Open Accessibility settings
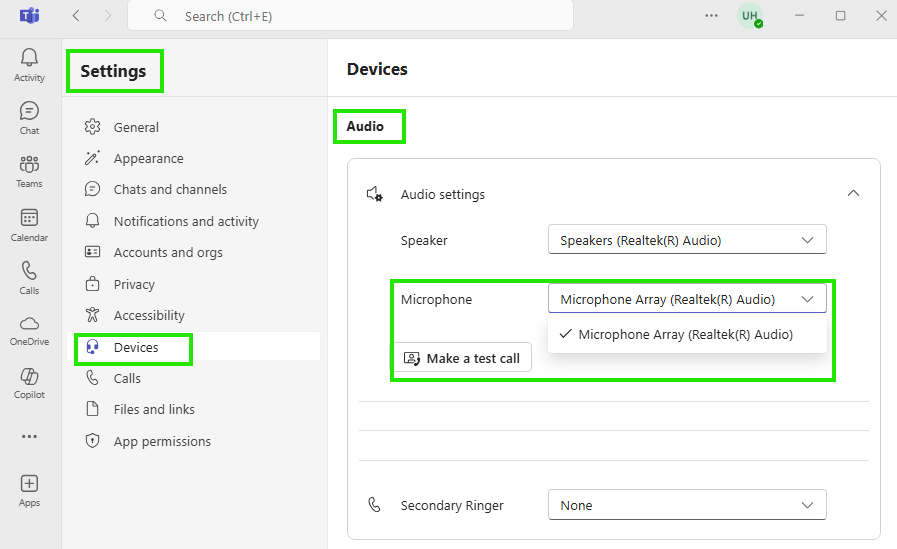Image resolution: width=897 pixels, height=549 pixels. tap(149, 315)
